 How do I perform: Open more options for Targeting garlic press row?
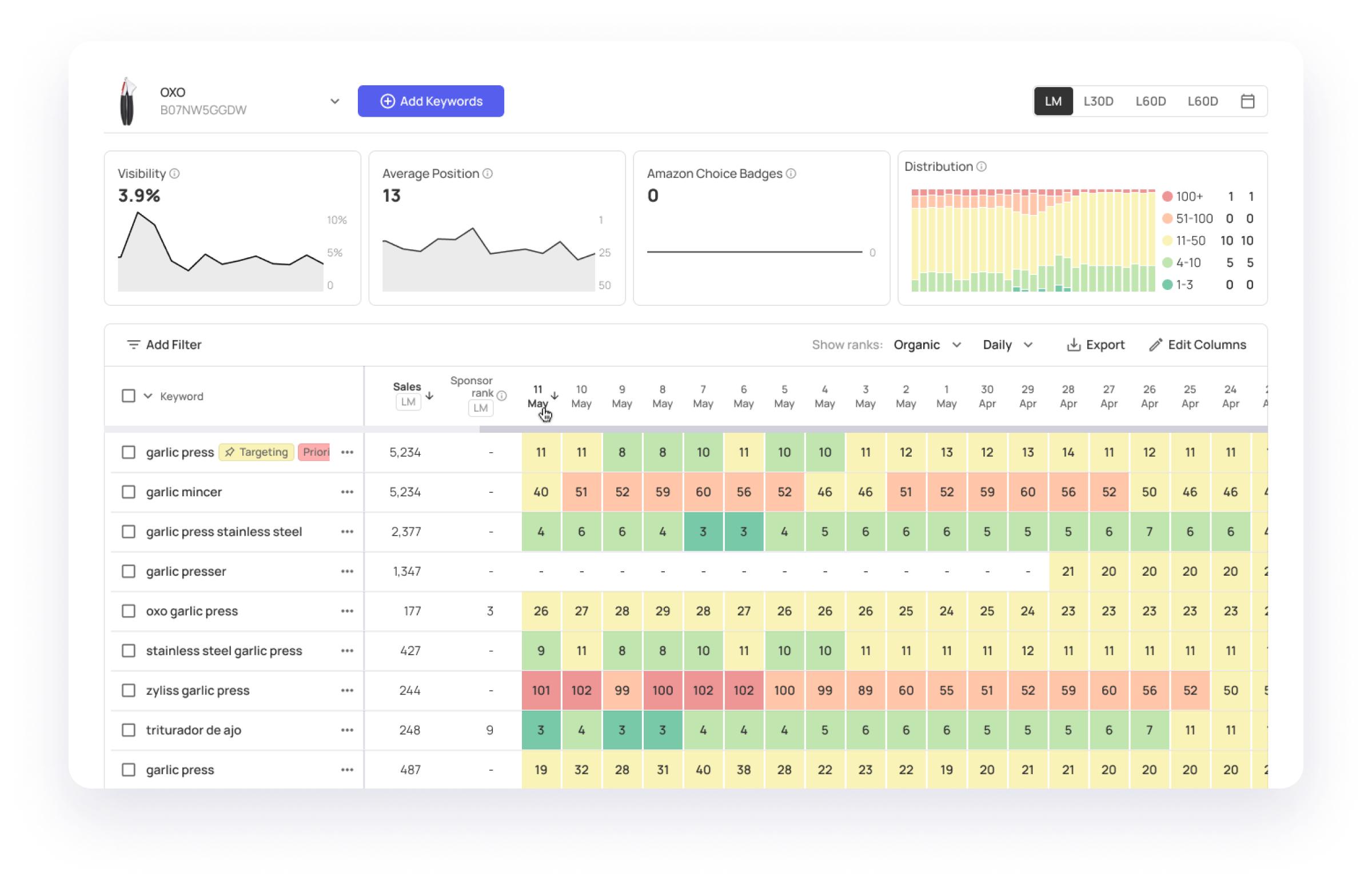point(347,452)
